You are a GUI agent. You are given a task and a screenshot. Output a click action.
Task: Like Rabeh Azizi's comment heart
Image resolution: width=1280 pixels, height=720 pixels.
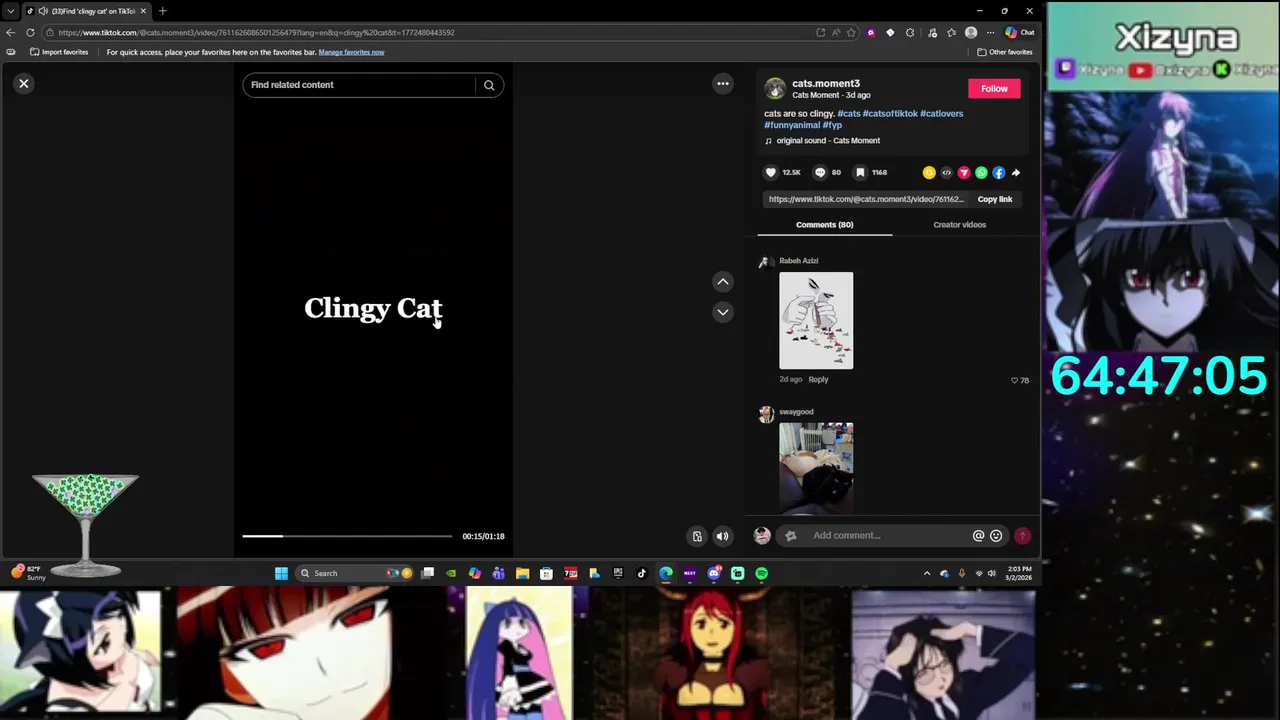click(1014, 380)
